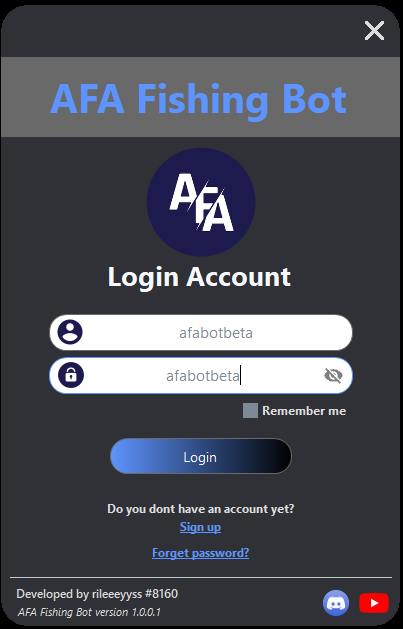Enable the Remember me checkbox
The image size is (403, 629).
click(x=250, y=411)
